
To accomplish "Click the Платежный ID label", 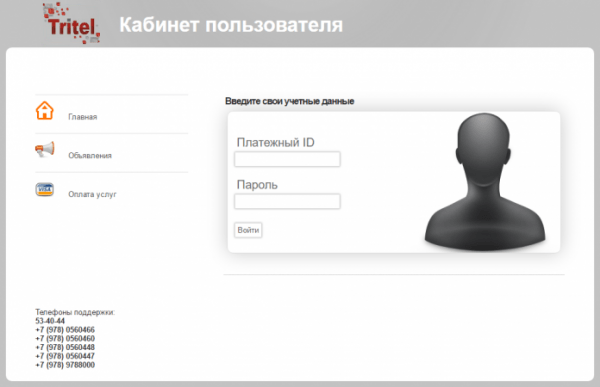I will (276, 142).
